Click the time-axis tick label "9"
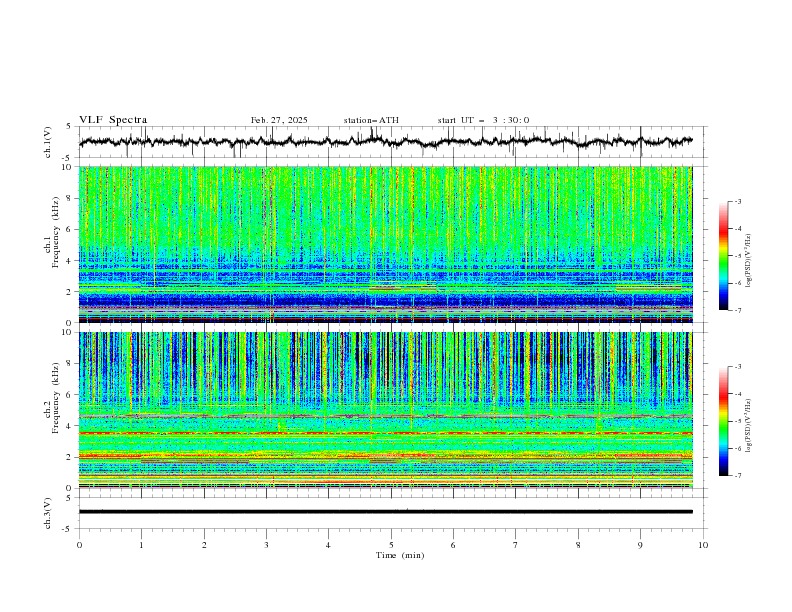The height and width of the screenshot is (612, 792). click(x=640, y=545)
